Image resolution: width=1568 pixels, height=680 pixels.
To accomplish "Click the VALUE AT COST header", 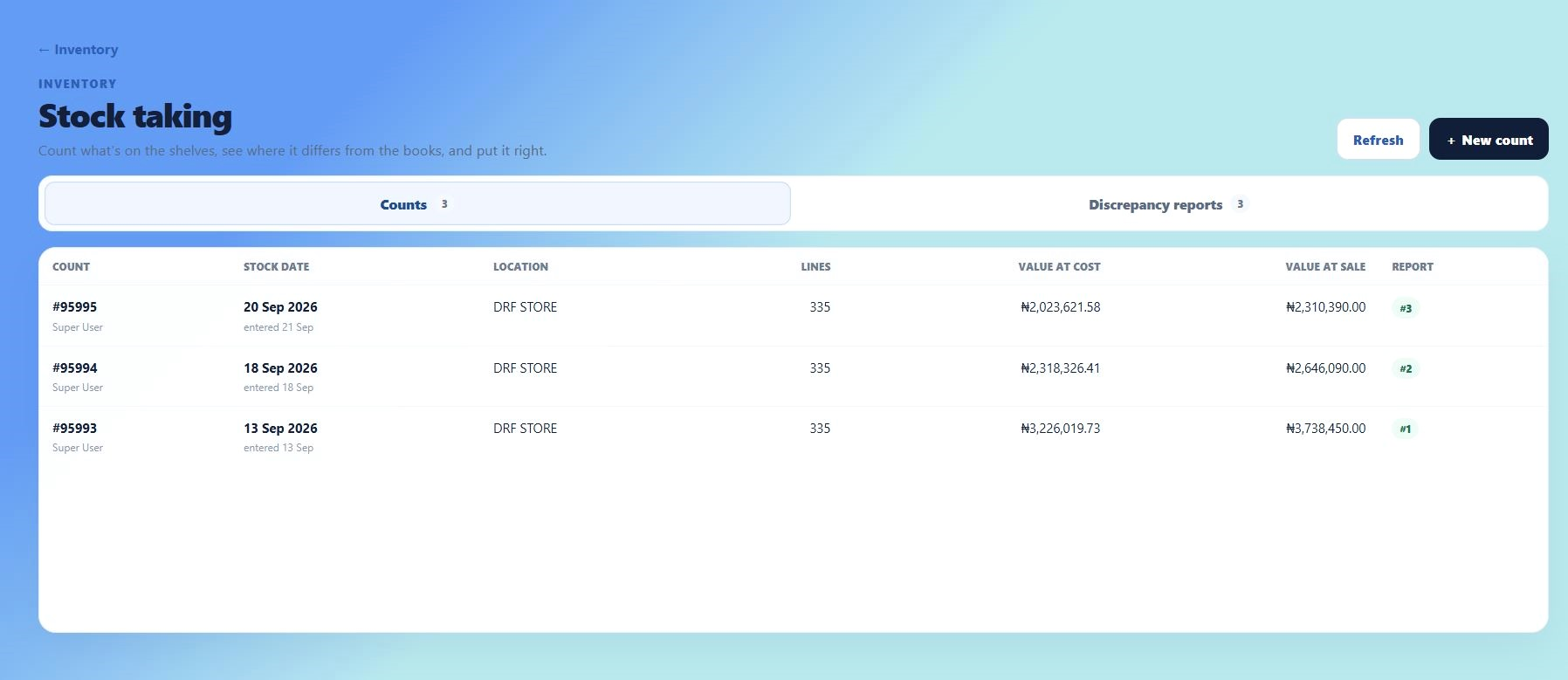I will (1059, 267).
